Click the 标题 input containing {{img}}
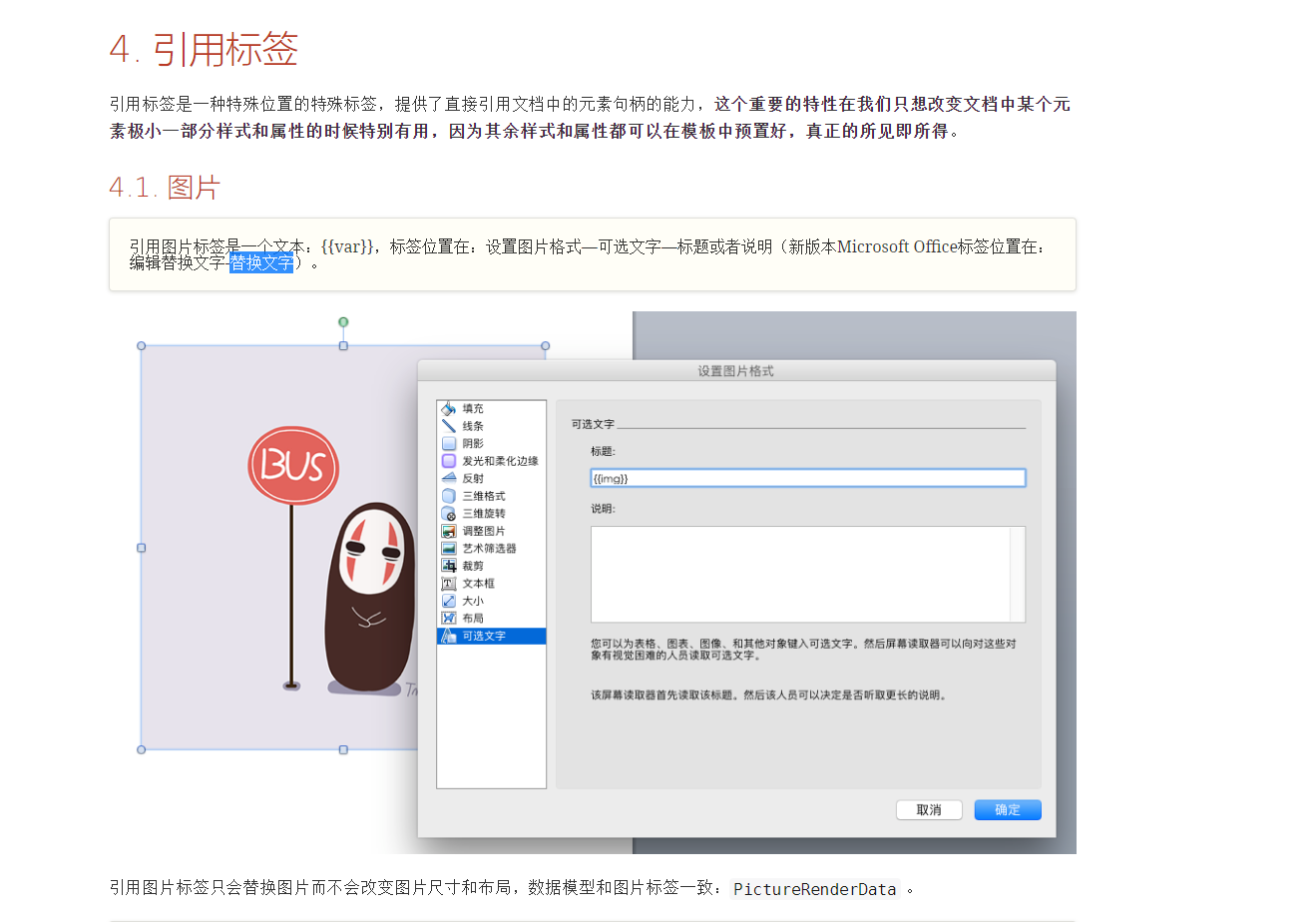This screenshot has width=1316, height=922. pos(808,479)
